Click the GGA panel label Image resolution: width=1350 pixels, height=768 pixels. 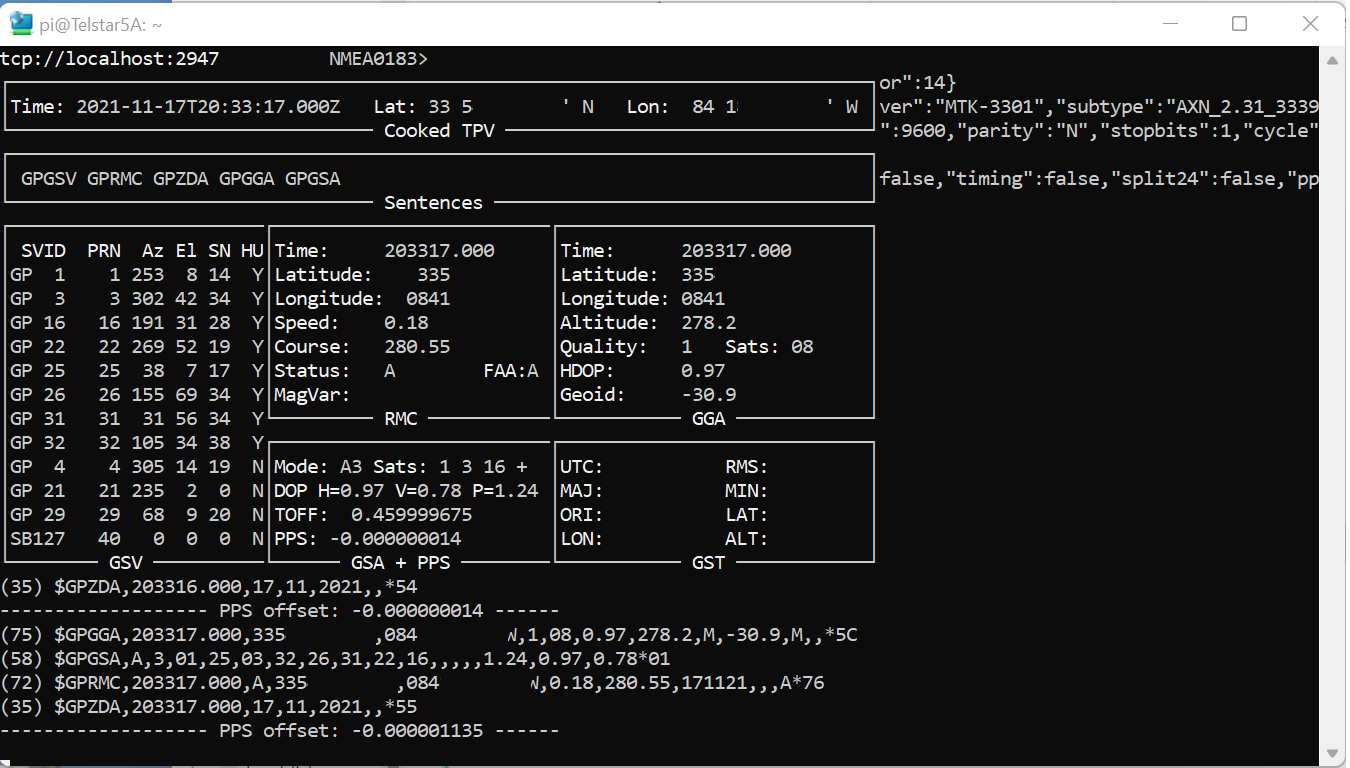710,418
